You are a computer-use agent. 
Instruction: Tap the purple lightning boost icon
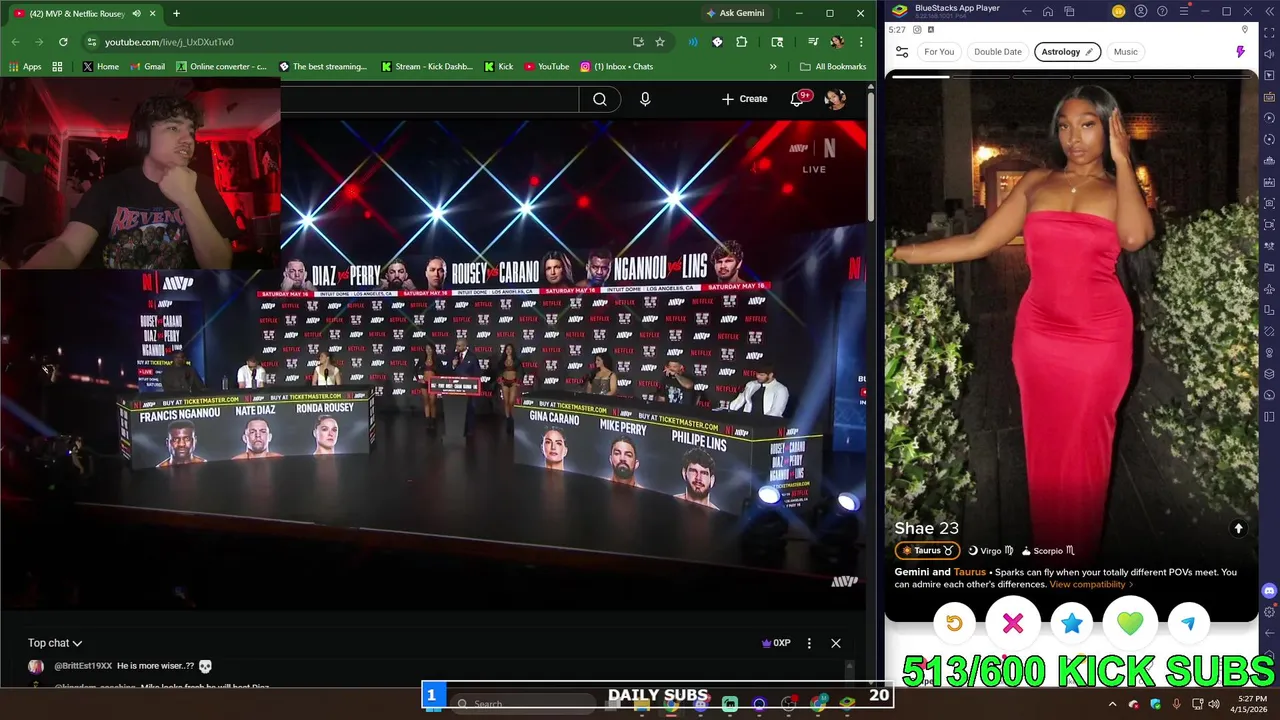(x=1241, y=52)
